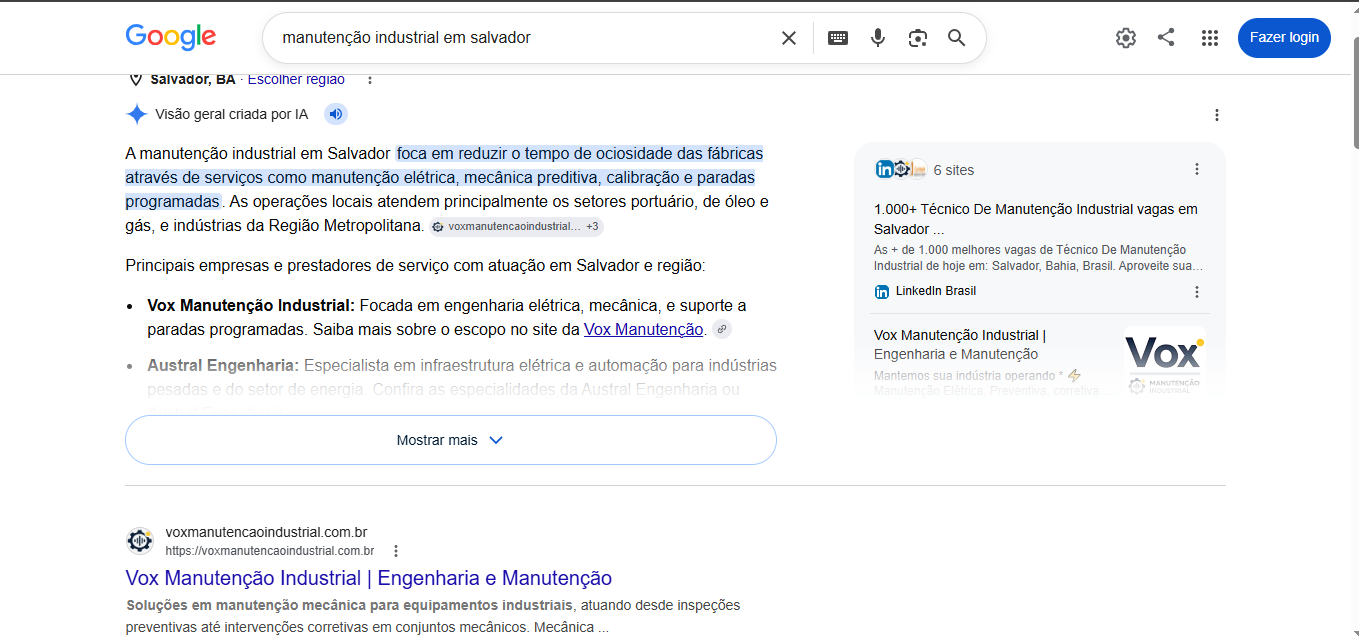Open three-dot menu beside 6 sites
1359x639 pixels.
(1197, 170)
